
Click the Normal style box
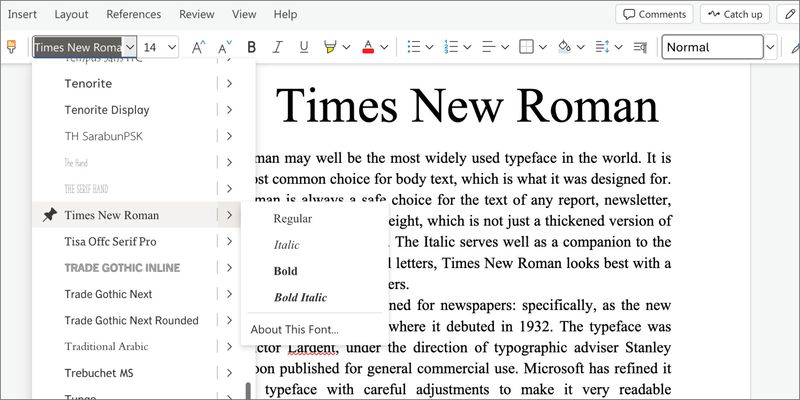click(x=713, y=47)
